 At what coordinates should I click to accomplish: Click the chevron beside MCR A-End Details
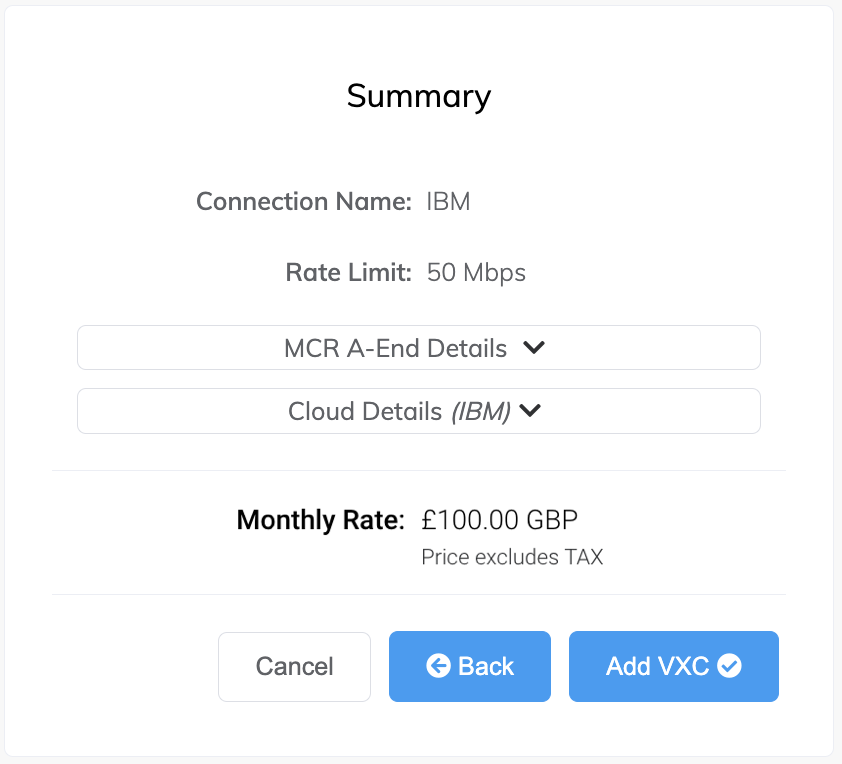click(x=534, y=347)
